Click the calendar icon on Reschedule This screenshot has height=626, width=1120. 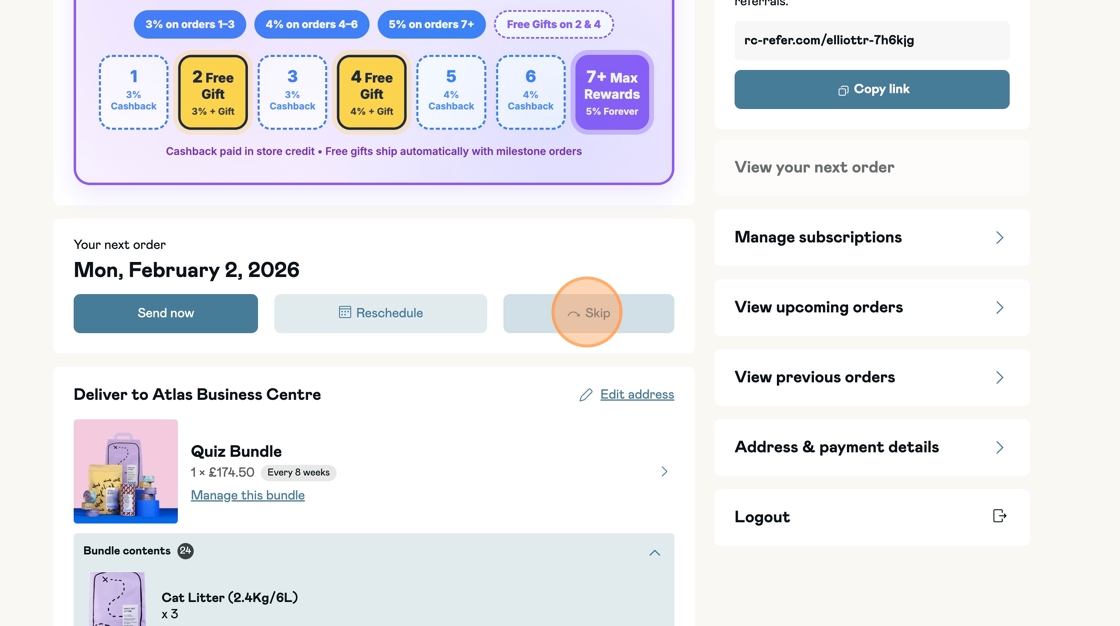point(345,313)
